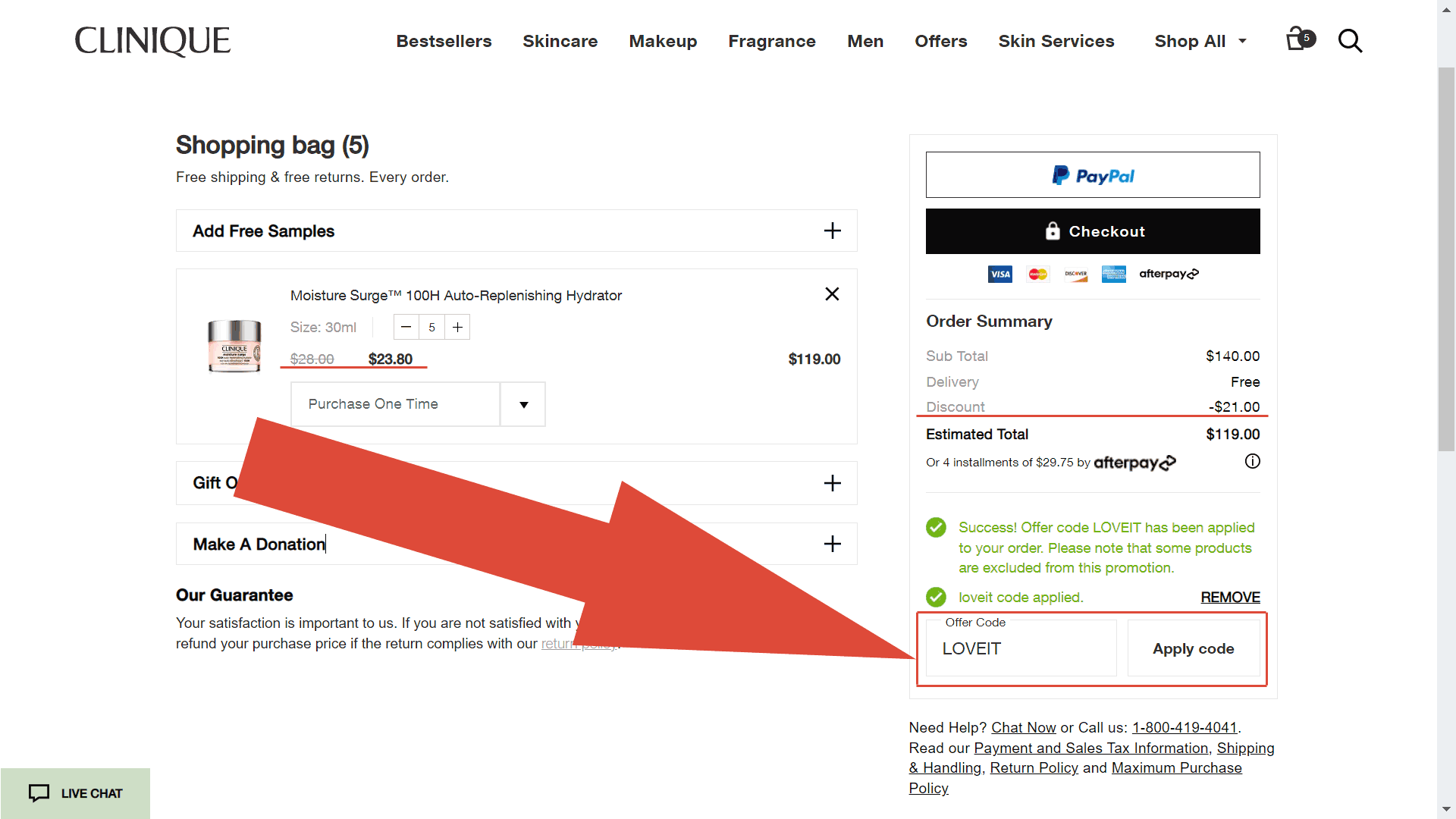Decrease quantity with the minus button

point(406,327)
